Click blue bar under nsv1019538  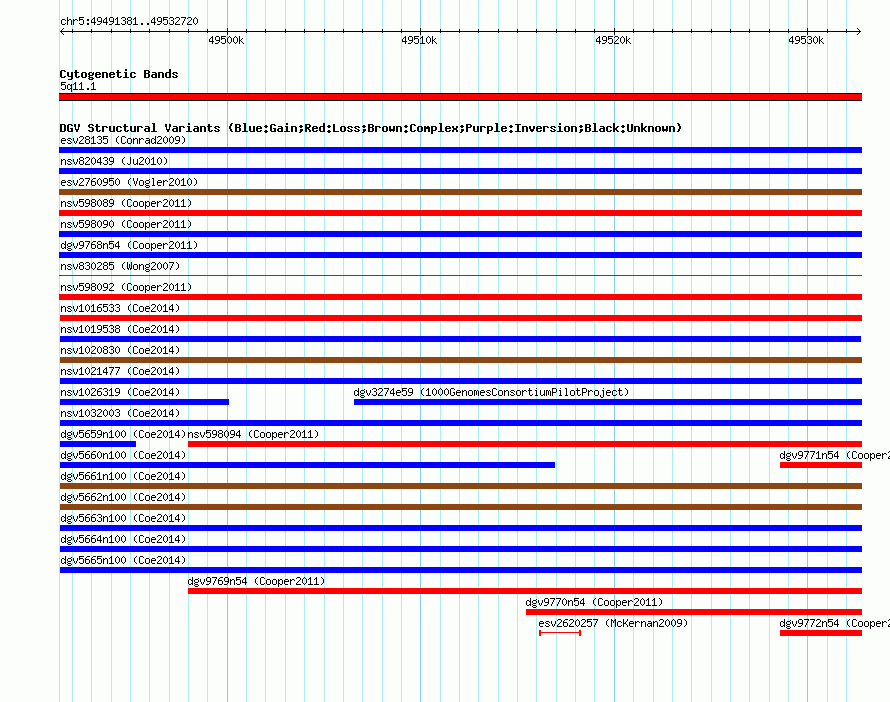tap(460, 339)
